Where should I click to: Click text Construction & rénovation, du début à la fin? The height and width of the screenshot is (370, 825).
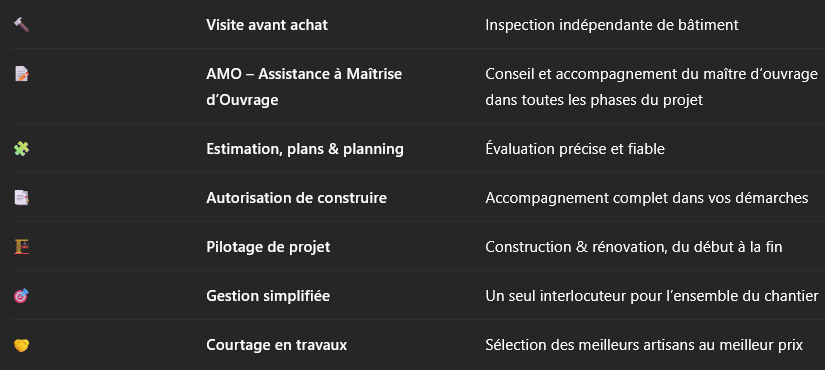[633, 247]
